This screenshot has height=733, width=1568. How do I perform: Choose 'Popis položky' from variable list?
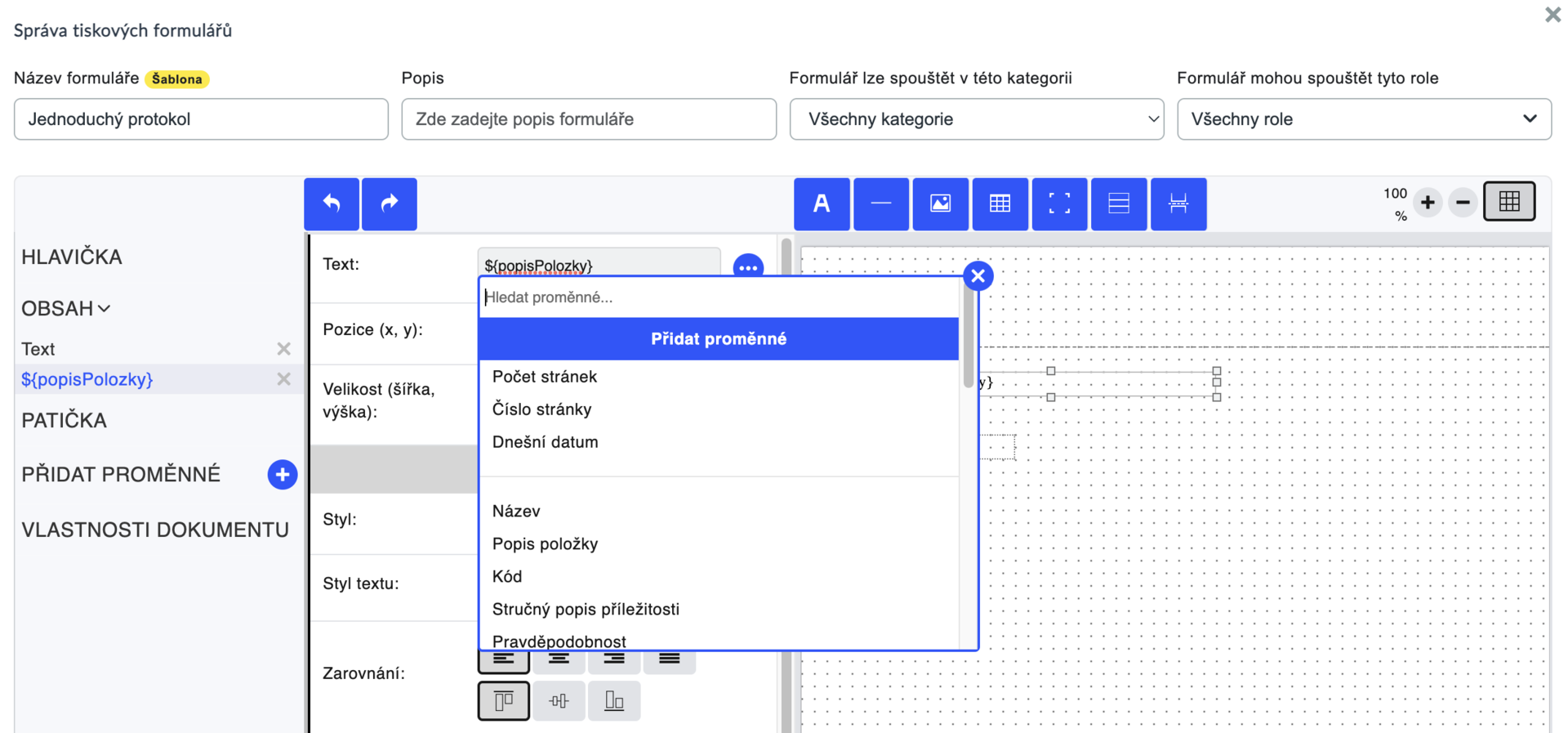click(x=545, y=544)
